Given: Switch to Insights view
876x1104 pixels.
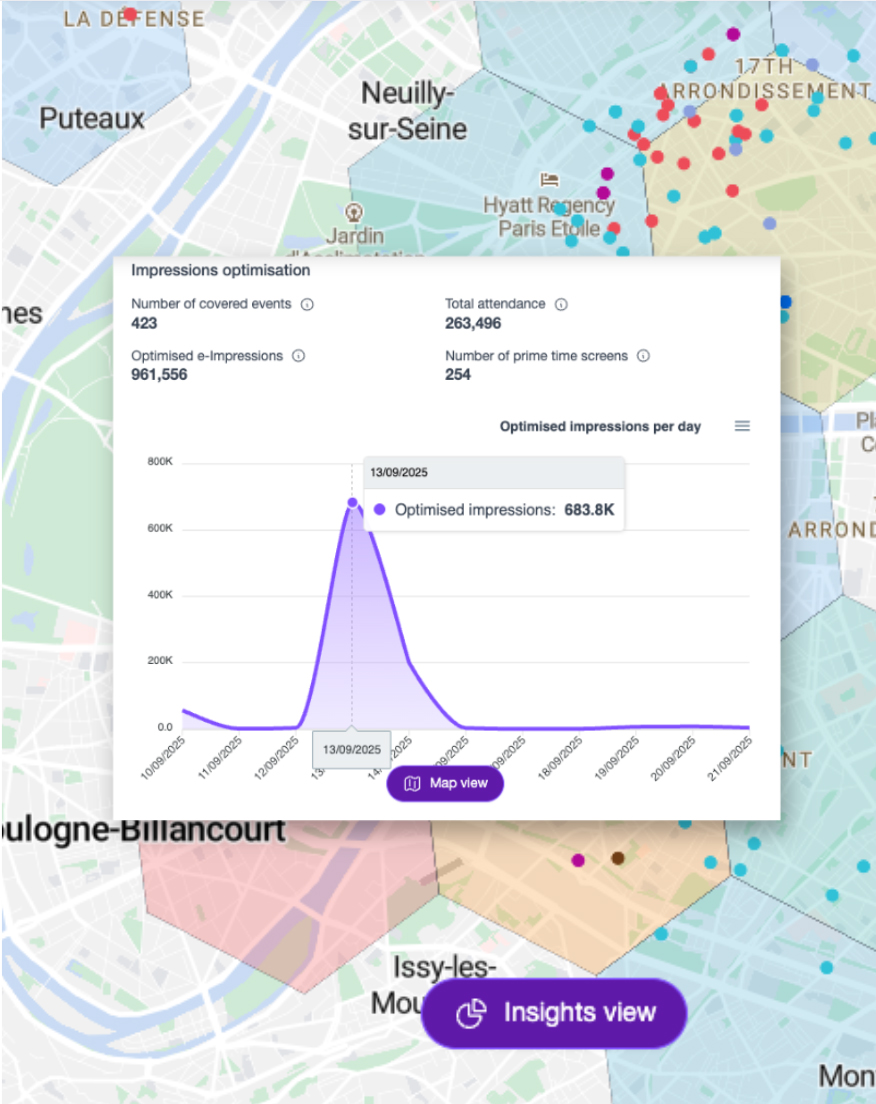Looking at the screenshot, I should tap(555, 1013).
